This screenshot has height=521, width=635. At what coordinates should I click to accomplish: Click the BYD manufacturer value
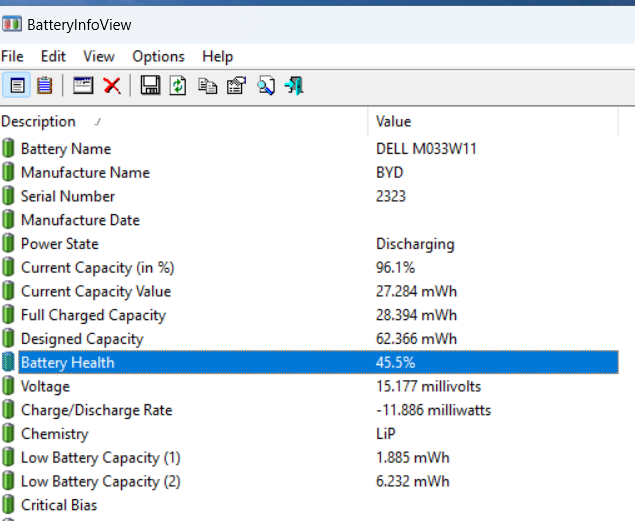[x=390, y=172]
